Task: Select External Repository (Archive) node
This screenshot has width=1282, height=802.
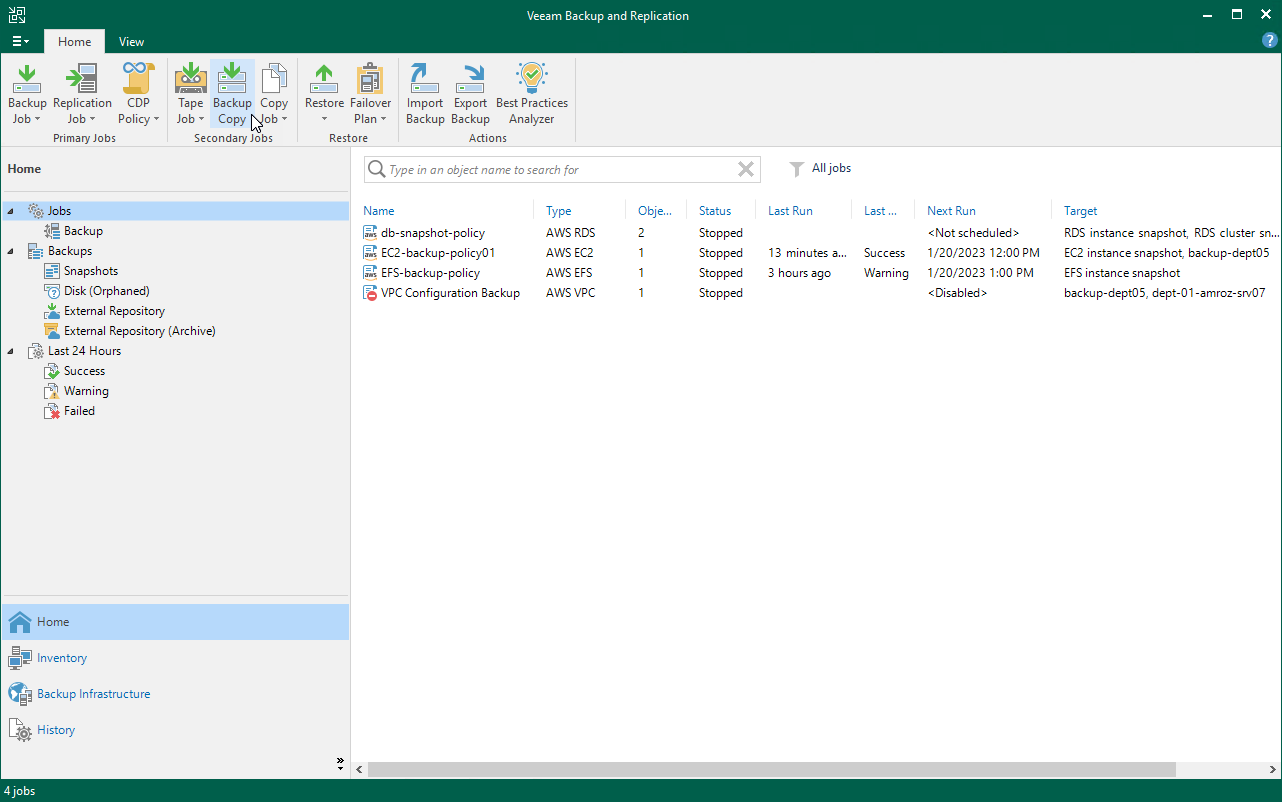Action: [x=139, y=331]
